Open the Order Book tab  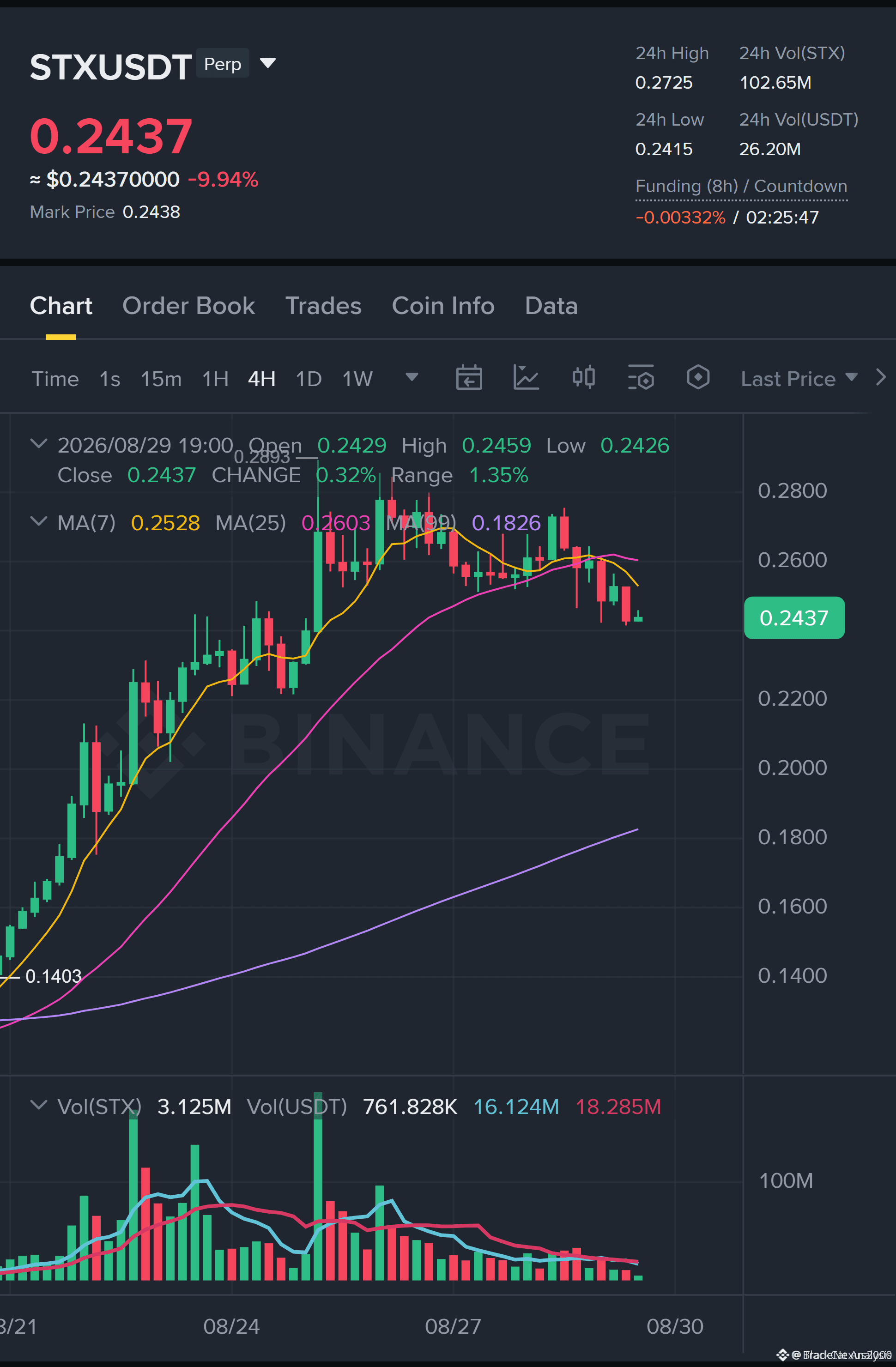(188, 306)
